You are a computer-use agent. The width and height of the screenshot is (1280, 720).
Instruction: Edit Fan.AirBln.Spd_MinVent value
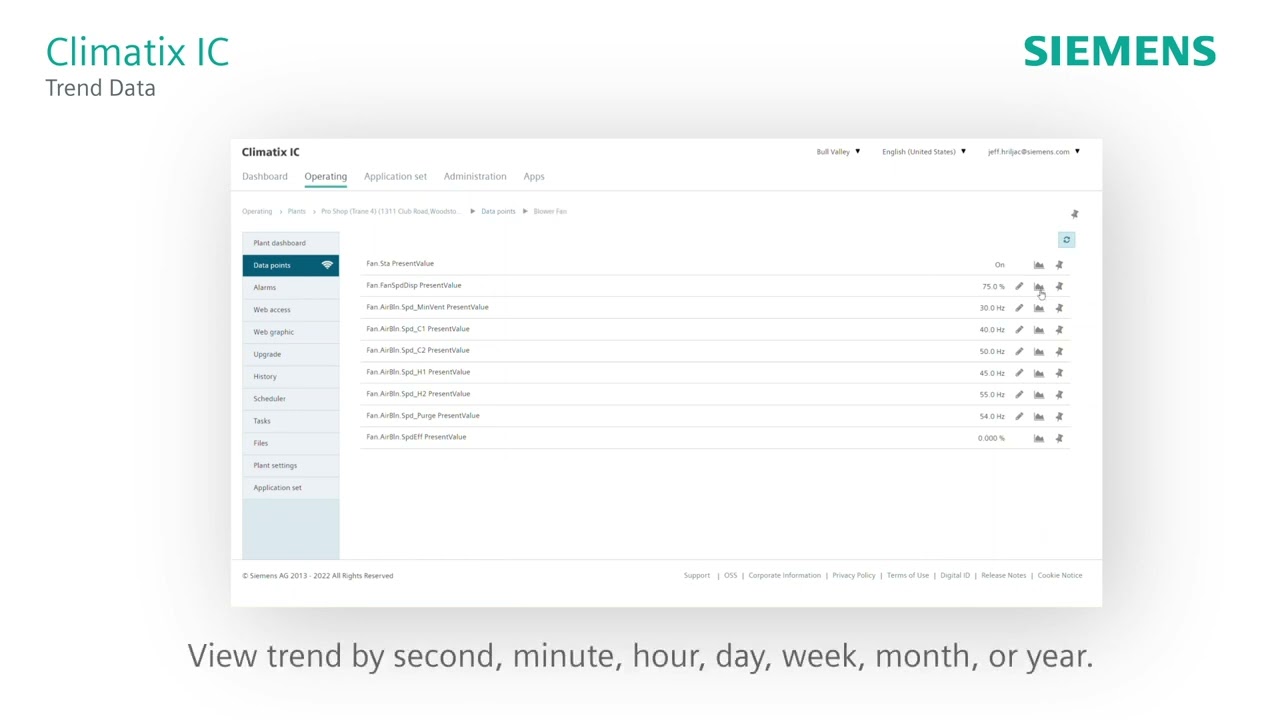(x=1019, y=308)
